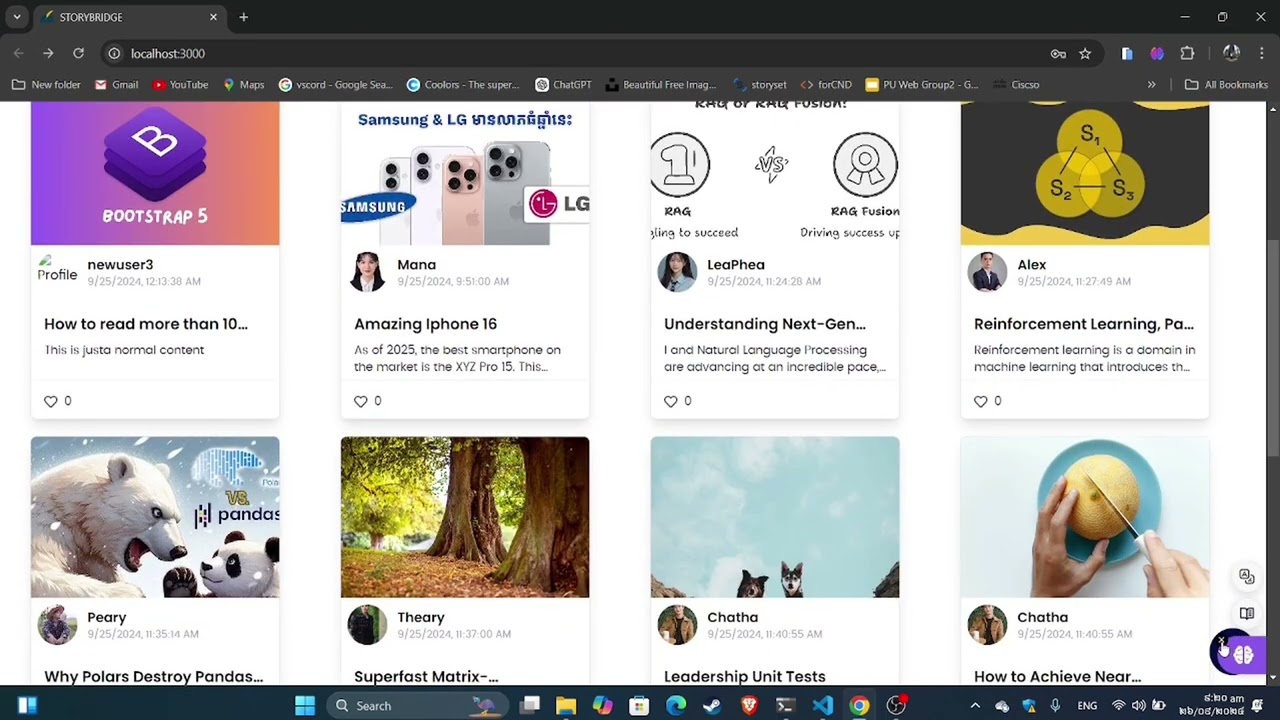Open the ChatGPT bookmark
The height and width of the screenshot is (720, 1280).
[563, 85]
